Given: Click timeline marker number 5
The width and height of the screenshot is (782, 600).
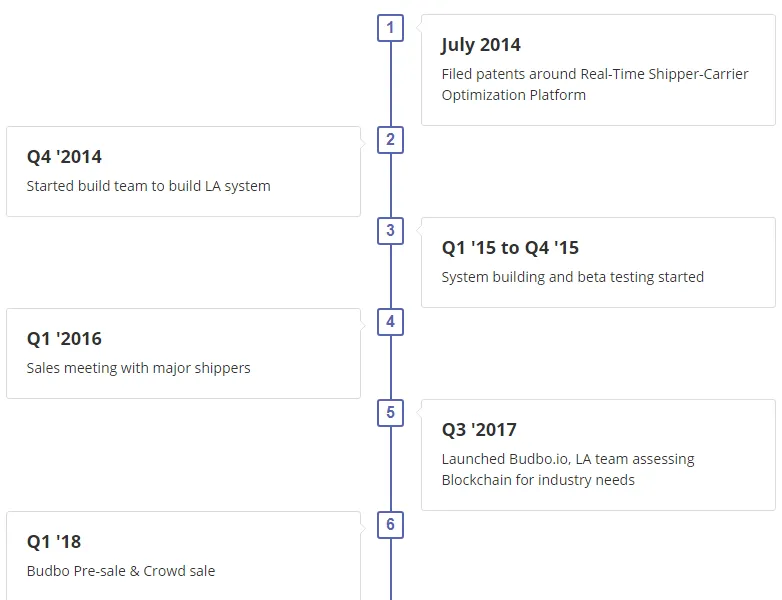Looking at the screenshot, I should [x=390, y=413].
